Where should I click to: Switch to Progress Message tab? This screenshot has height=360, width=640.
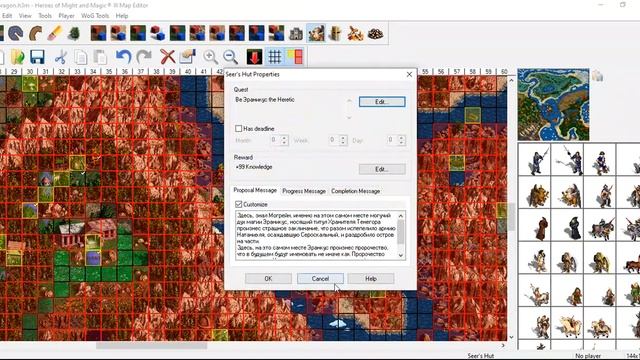[304, 191]
